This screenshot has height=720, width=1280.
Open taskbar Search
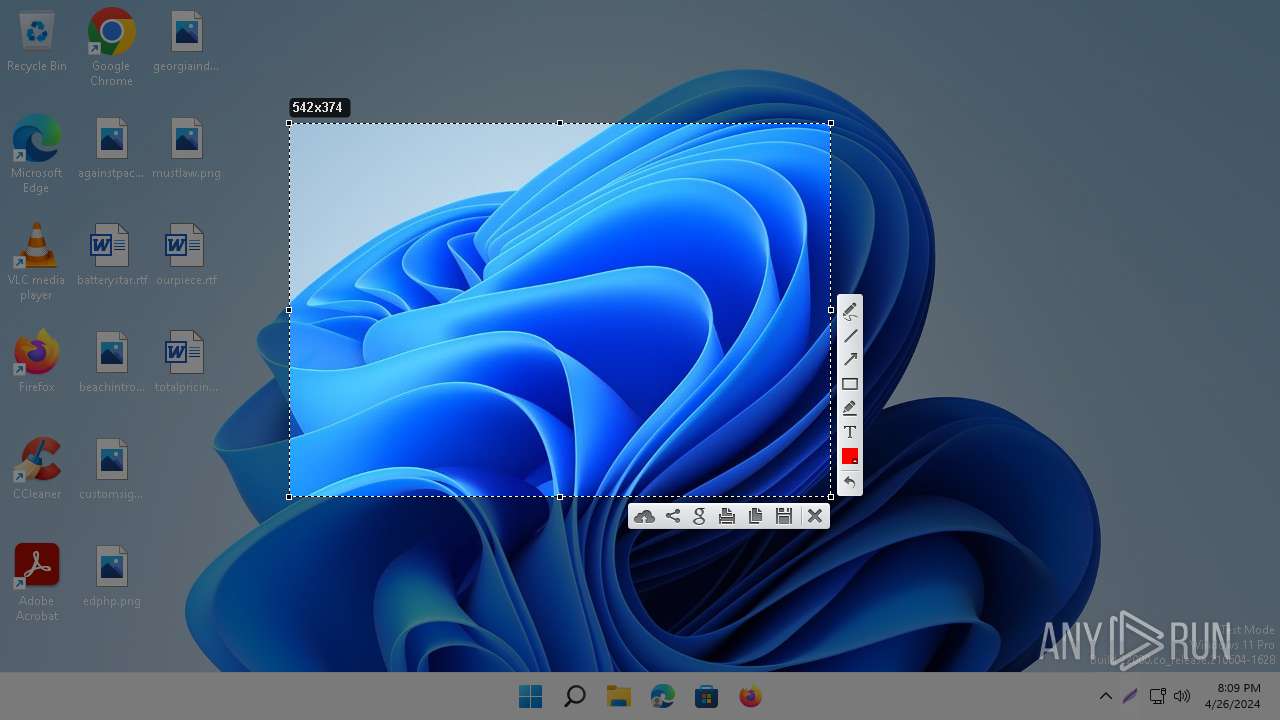[x=575, y=696]
